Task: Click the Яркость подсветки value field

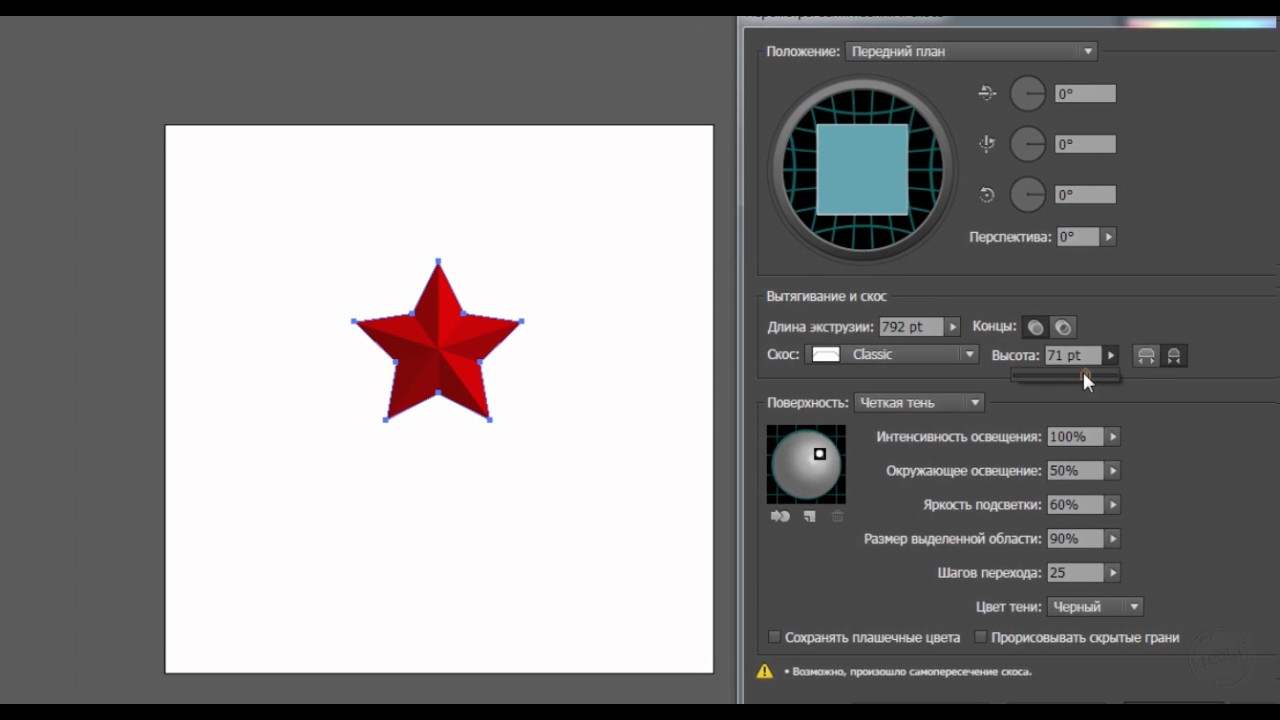Action: point(1075,505)
